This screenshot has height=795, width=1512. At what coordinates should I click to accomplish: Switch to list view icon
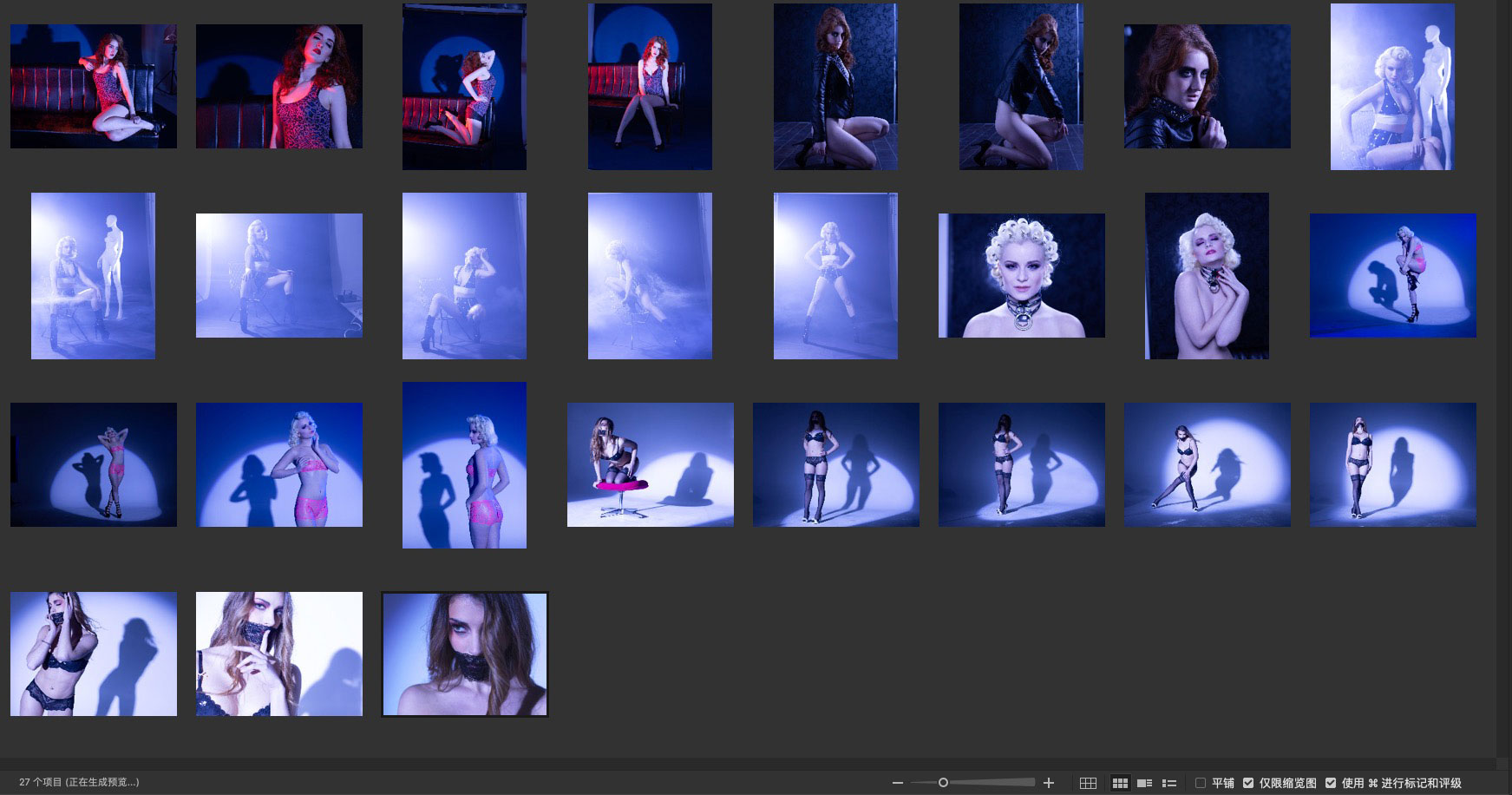point(1169,783)
